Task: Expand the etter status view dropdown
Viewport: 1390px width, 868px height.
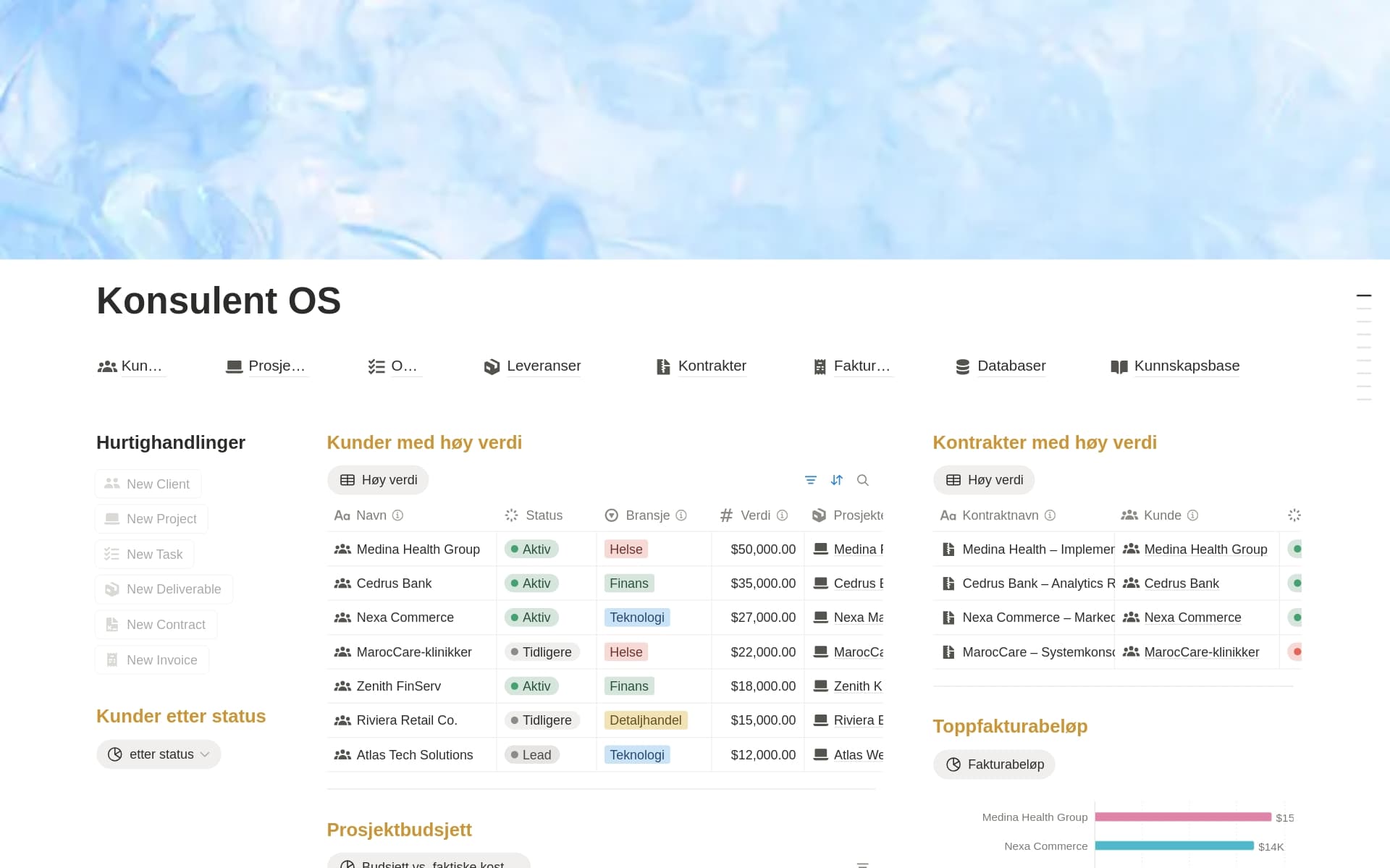Action: (x=159, y=754)
